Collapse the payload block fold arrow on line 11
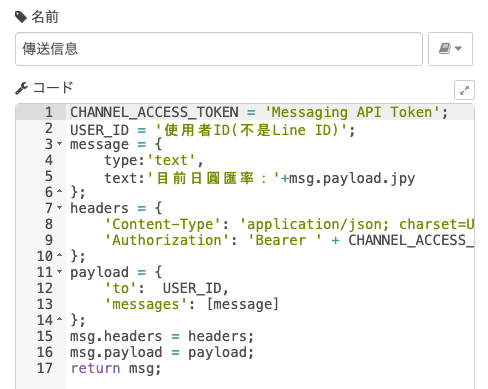The image size is (488, 389). click(x=60, y=271)
